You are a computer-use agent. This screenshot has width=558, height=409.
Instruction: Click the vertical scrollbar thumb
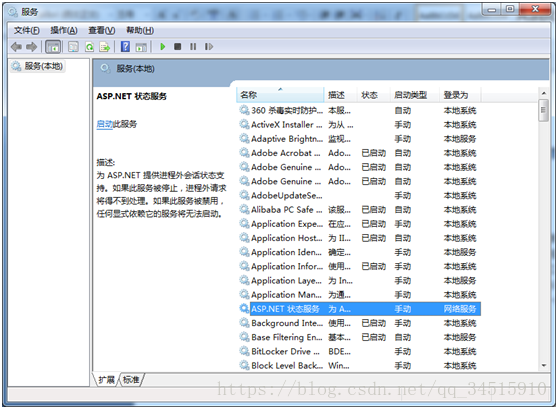click(543, 111)
